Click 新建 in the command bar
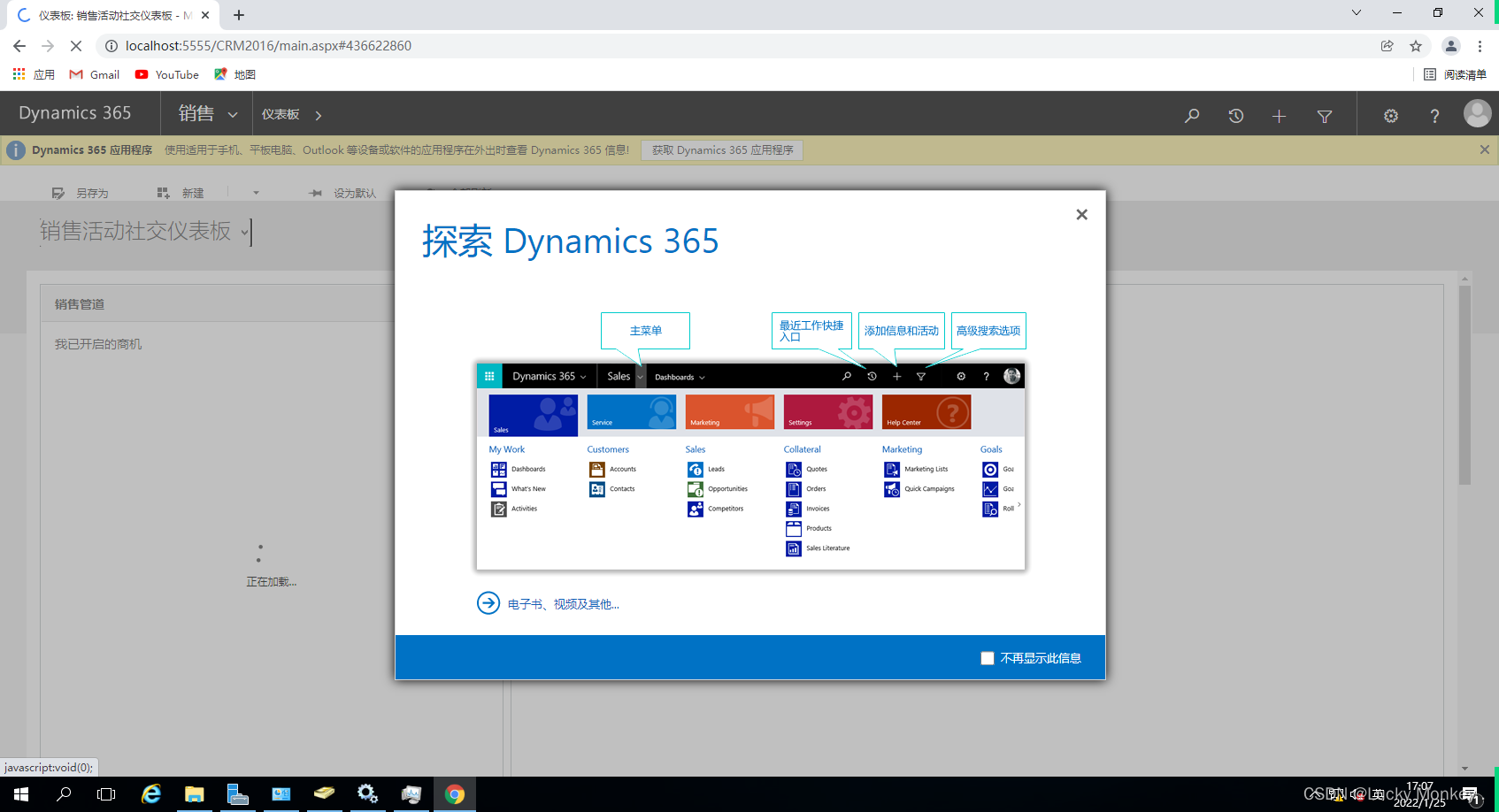 181,193
